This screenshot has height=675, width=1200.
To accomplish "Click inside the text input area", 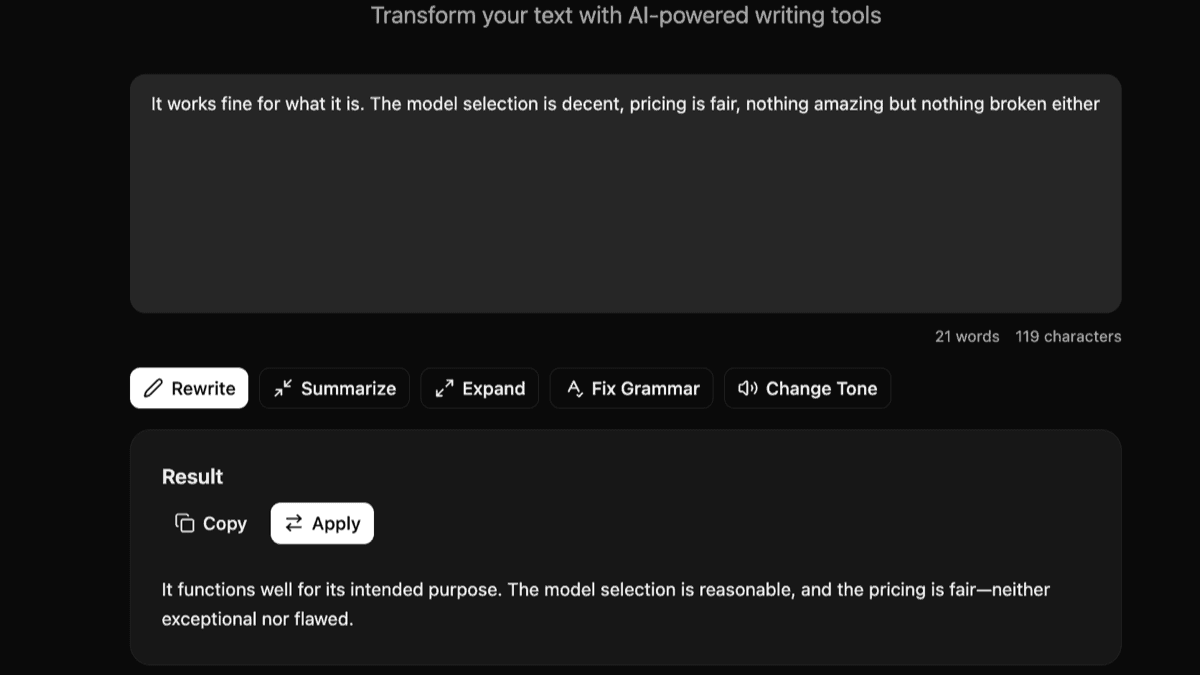I will click(627, 190).
